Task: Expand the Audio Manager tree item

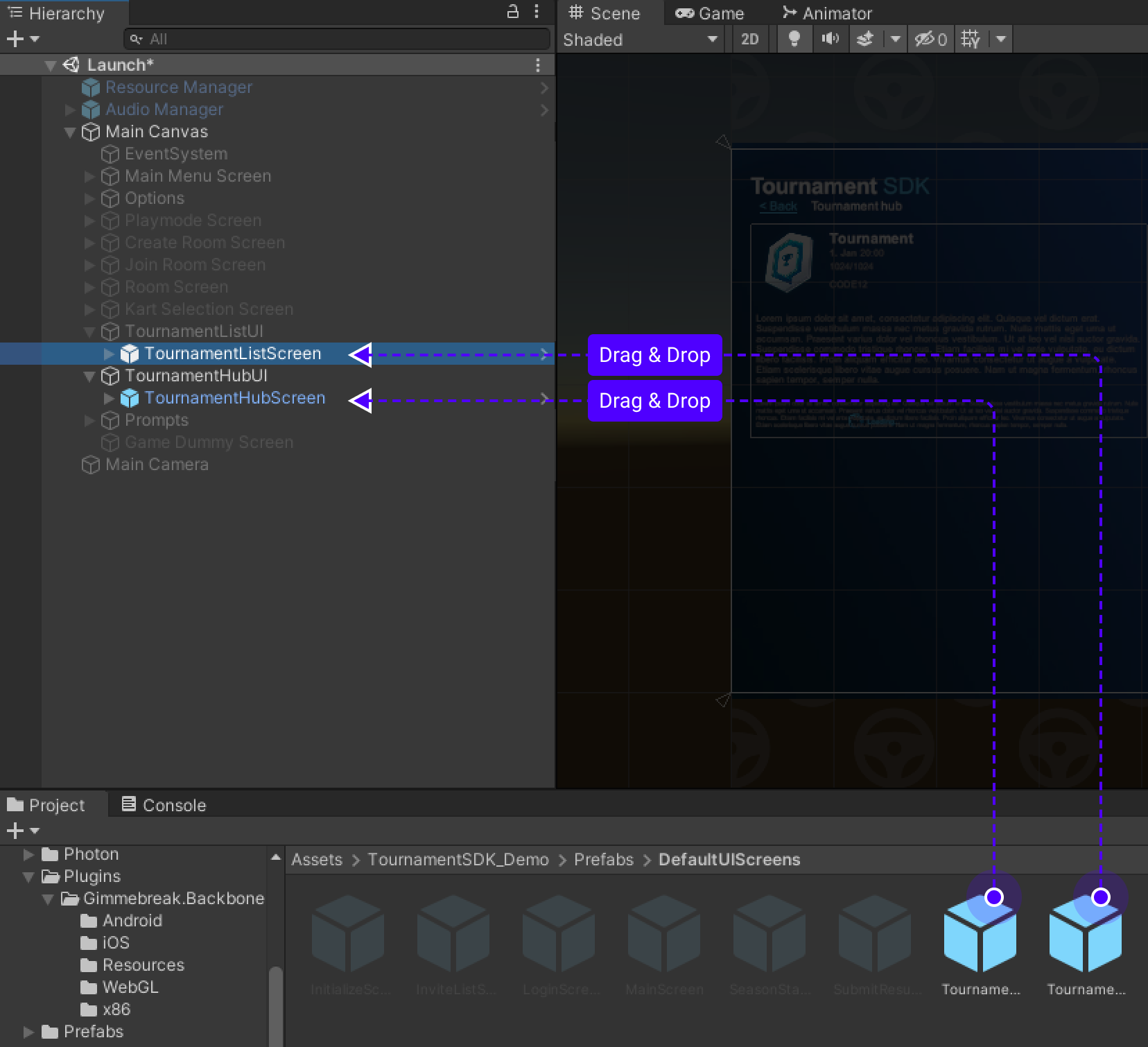Action: pos(70,110)
